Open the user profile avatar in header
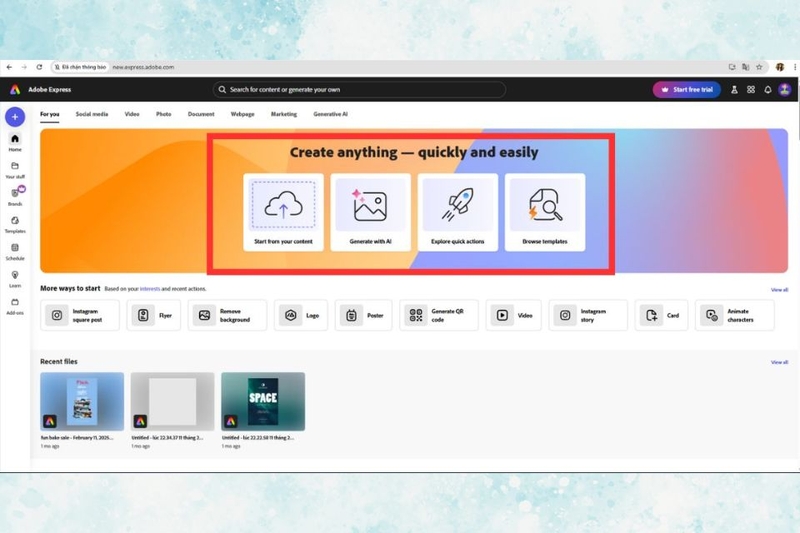 (x=785, y=90)
